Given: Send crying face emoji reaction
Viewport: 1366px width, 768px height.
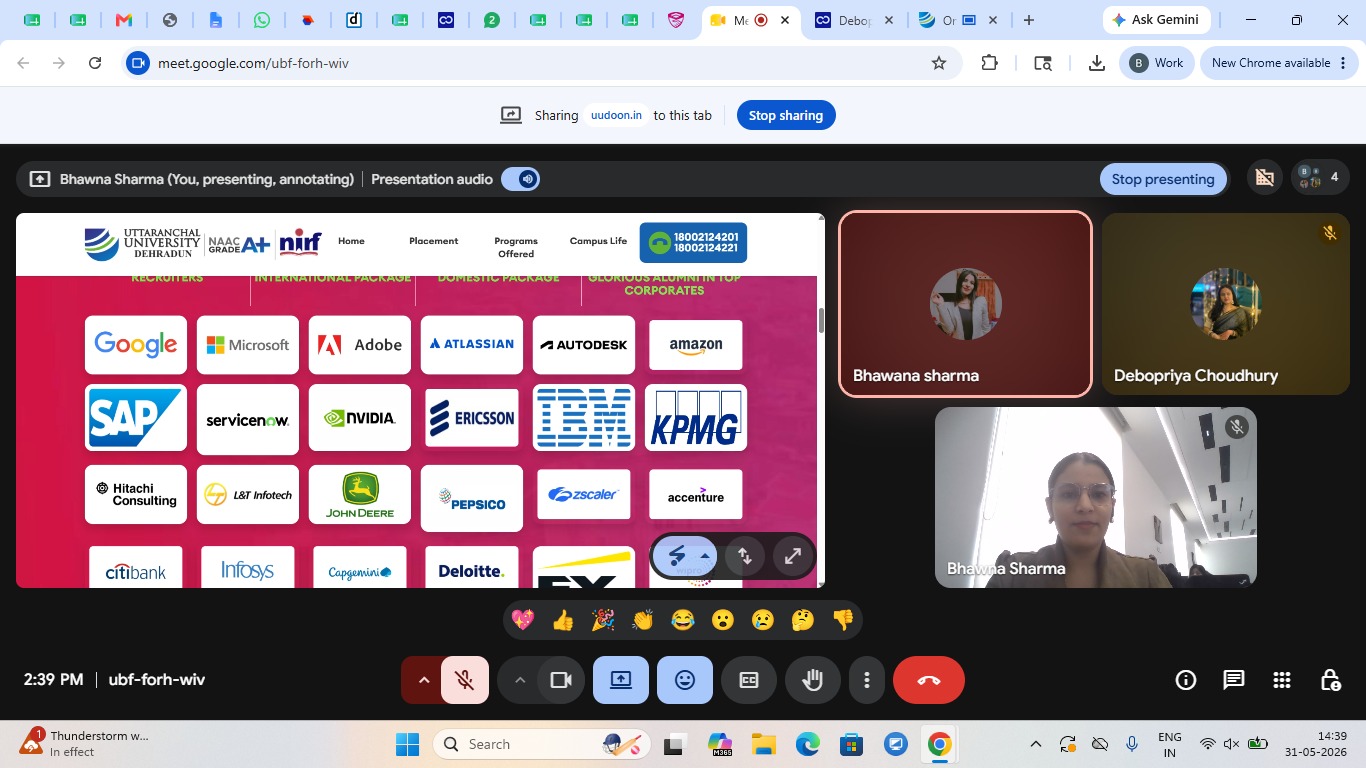Looking at the screenshot, I should click(763, 620).
